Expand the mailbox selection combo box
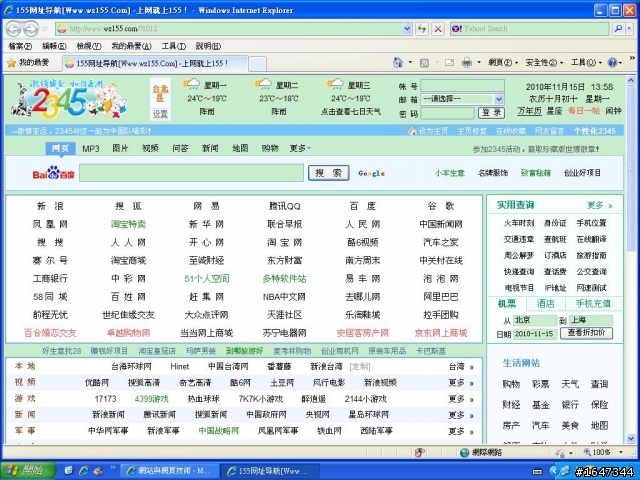Image resolution: width=640 pixels, height=480 pixels. [499, 99]
